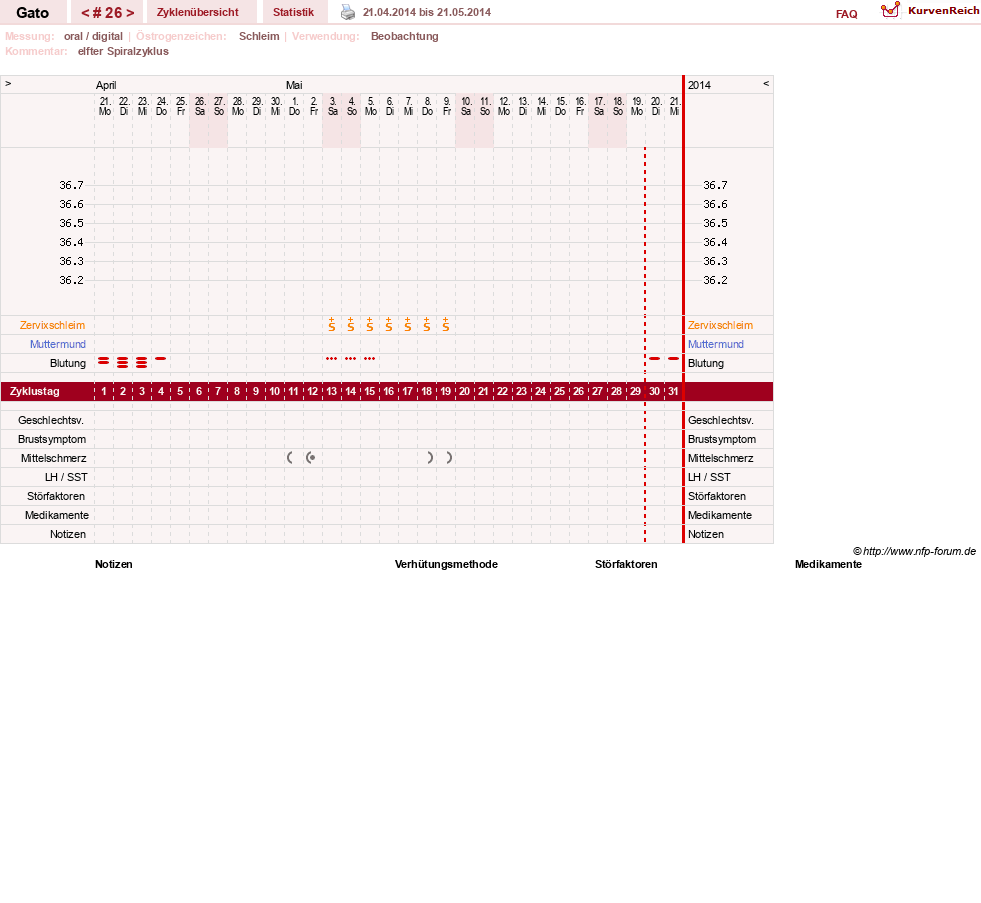Click the left Zervixschleim row label
Image resolution: width=981 pixels, height=903 pixels.
(x=53, y=325)
